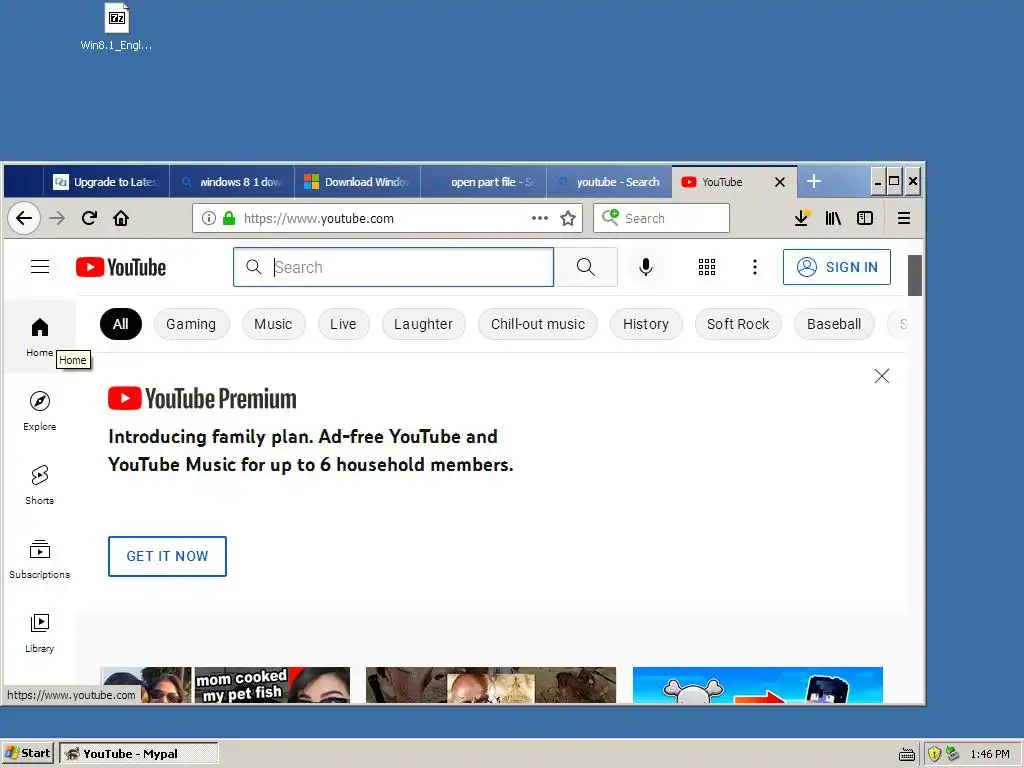The image size is (1024, 768).
Task: Click the YouTube search magnifier button
Action: [586, 267]
